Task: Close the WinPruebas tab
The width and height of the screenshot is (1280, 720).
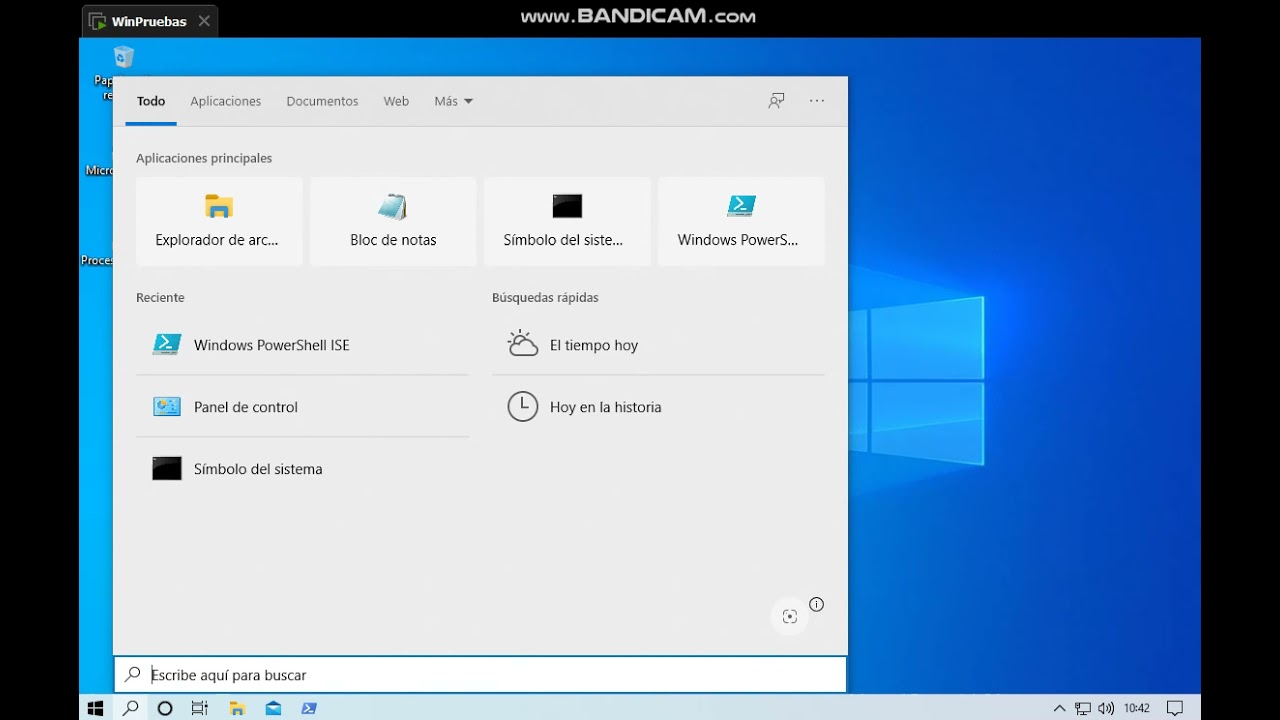Action: coord(204,21)
